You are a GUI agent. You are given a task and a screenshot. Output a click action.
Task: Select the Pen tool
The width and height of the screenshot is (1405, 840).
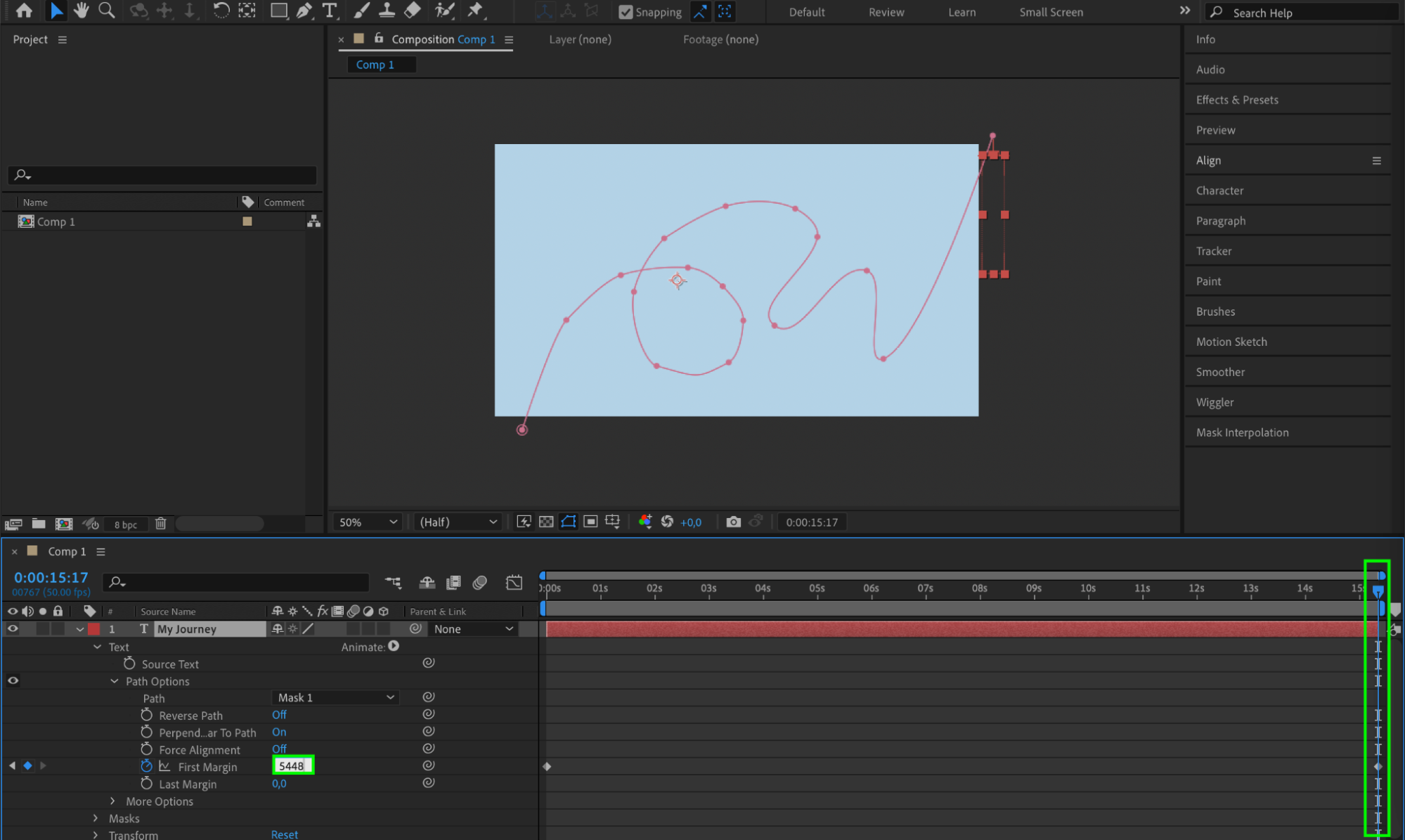304,11
